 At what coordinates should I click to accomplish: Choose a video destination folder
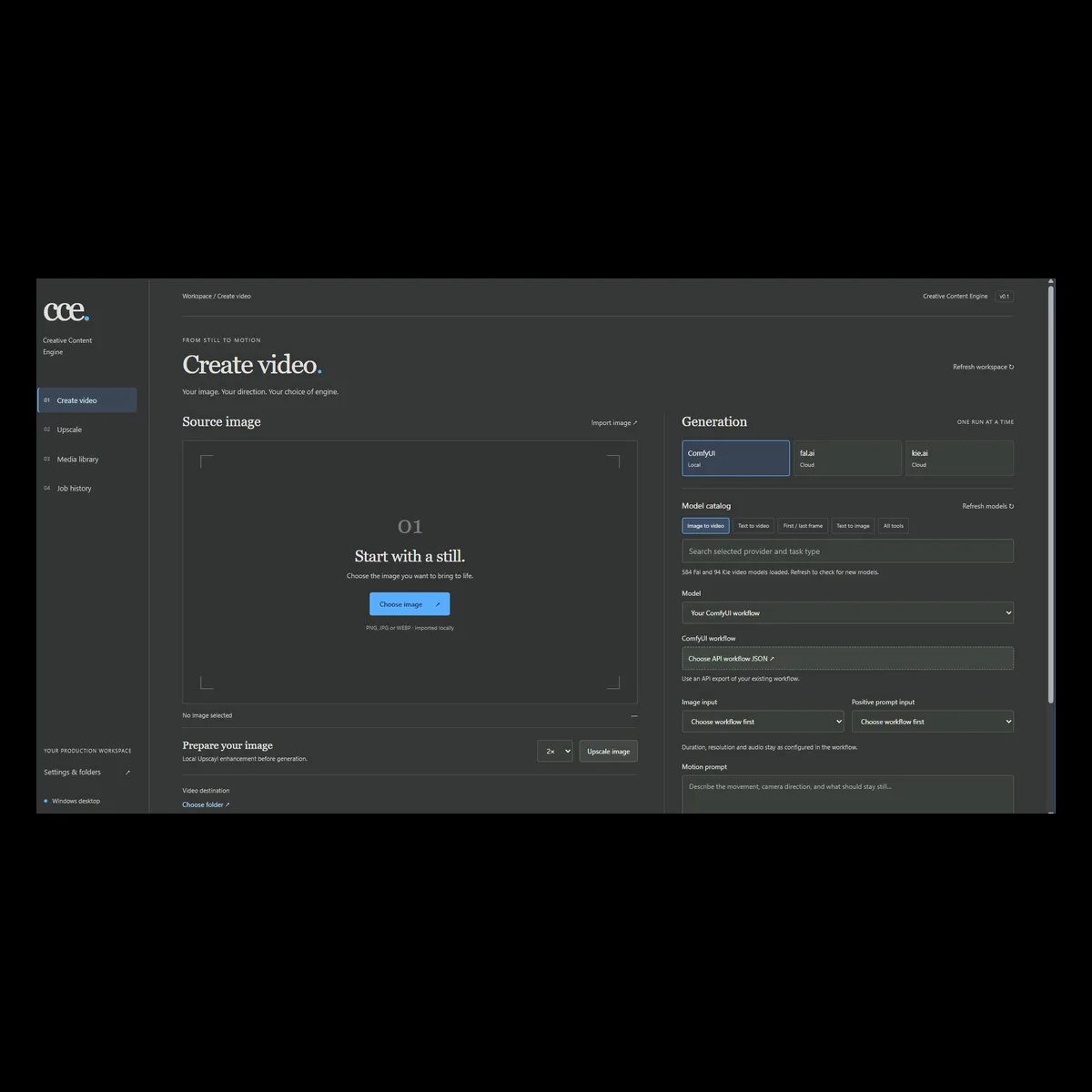(206, 805)
